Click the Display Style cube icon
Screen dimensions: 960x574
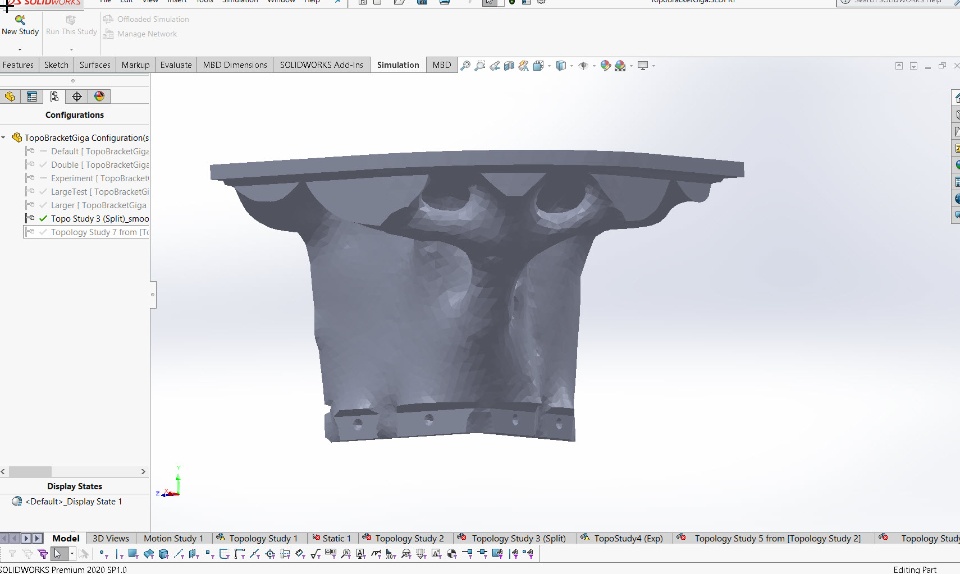(x=560, y=65)
